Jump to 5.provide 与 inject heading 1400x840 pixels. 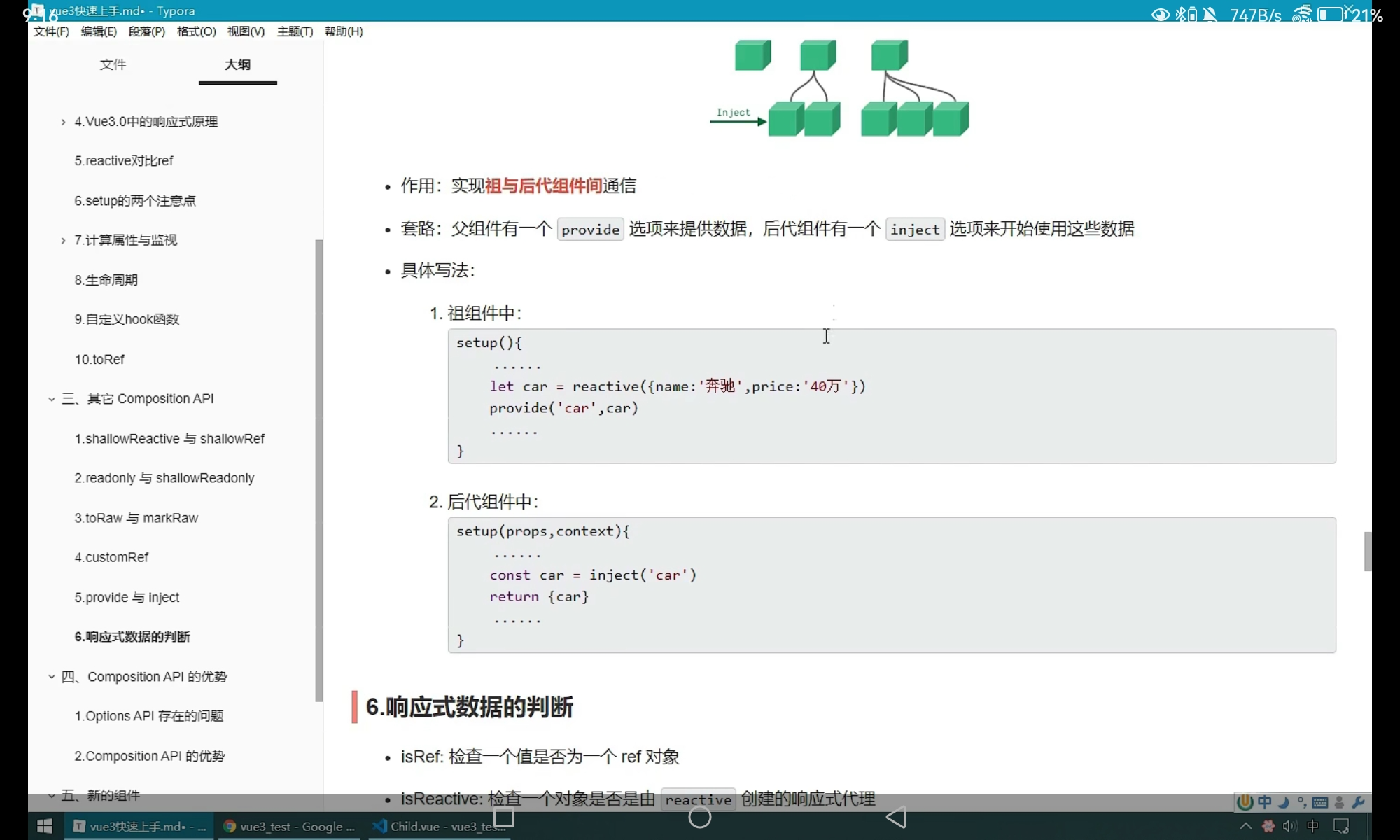click(127, 597)
